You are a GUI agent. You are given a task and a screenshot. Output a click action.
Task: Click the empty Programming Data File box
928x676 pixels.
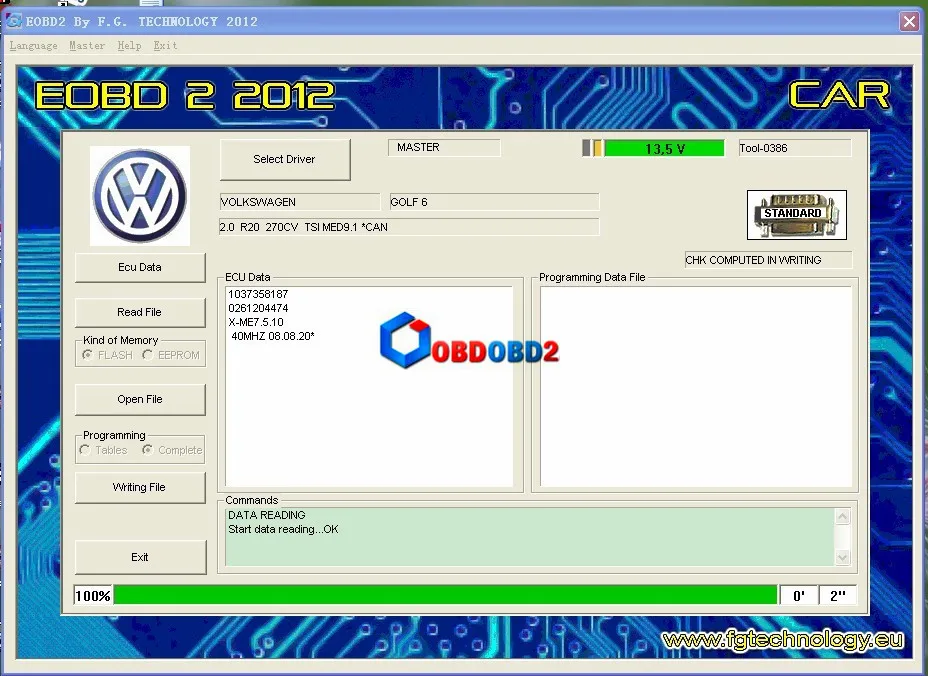point(696,387)
